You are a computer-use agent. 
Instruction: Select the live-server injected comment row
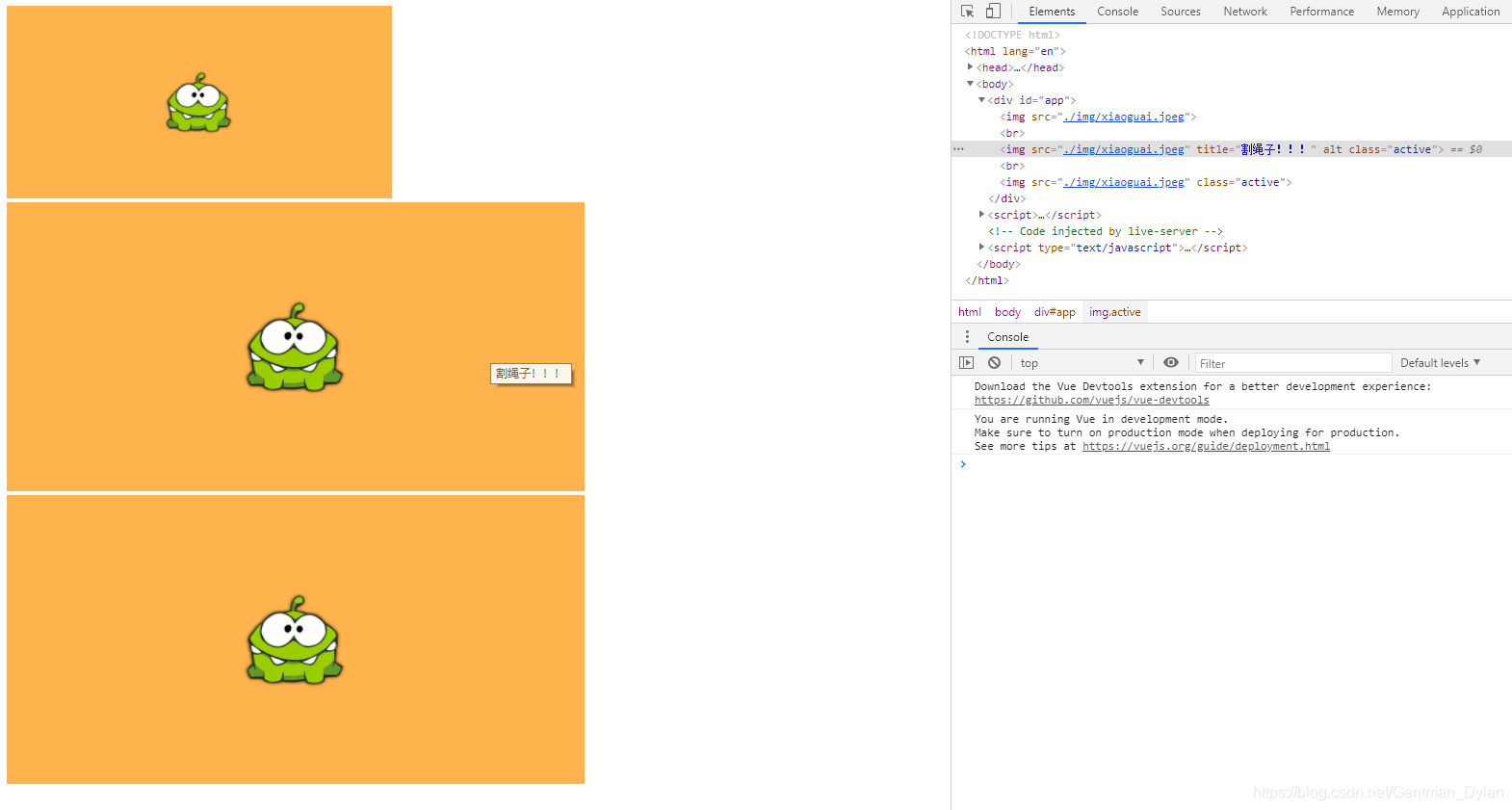tap(1106, 231)
